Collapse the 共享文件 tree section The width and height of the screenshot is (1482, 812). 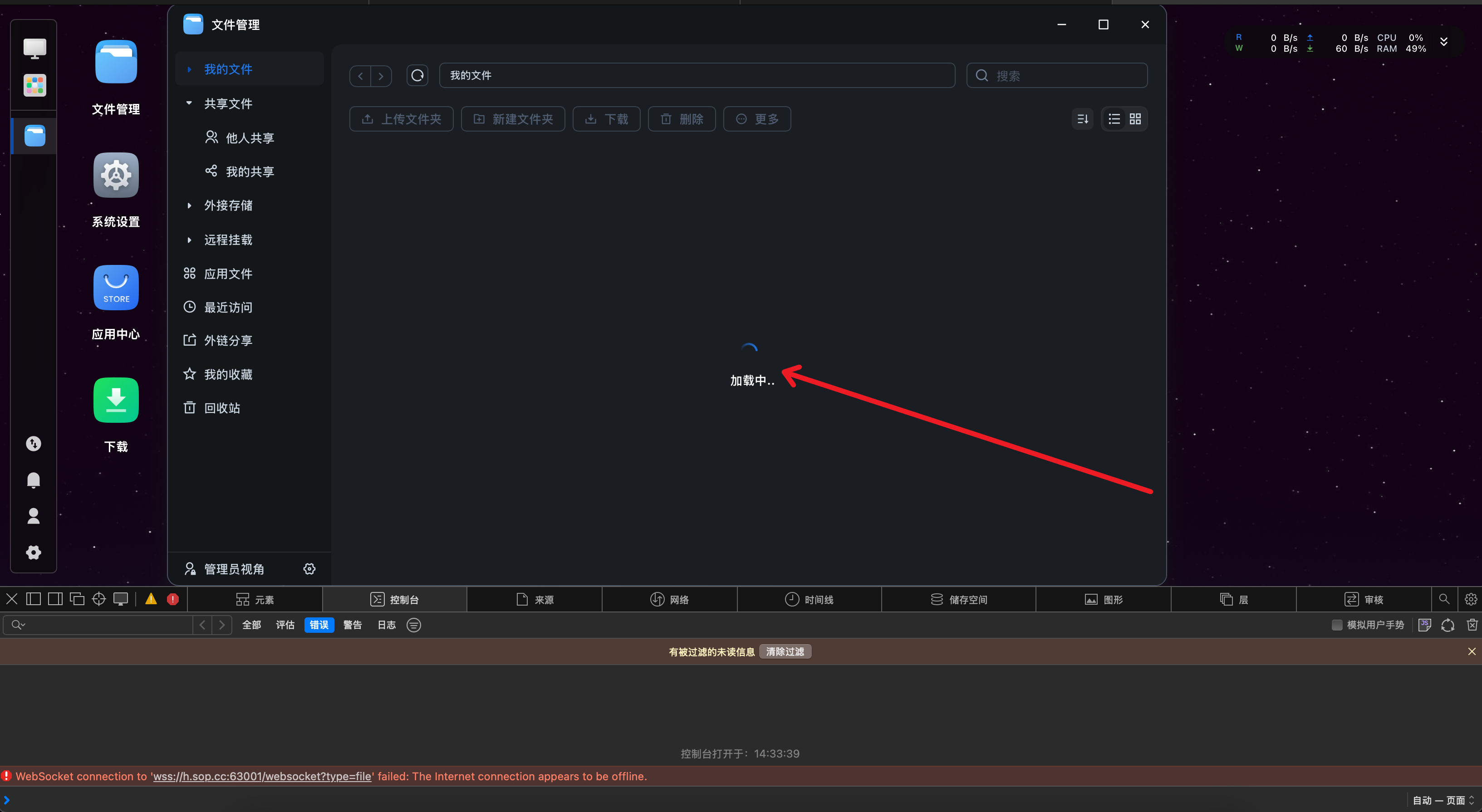click(x=189, y=103)
